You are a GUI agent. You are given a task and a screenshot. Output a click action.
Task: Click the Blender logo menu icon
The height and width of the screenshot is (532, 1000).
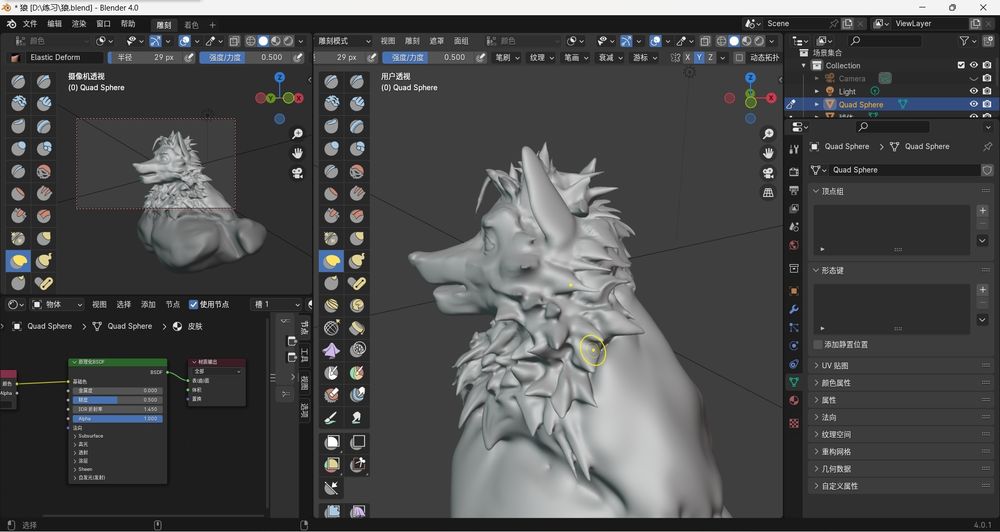tap(11, 23)
